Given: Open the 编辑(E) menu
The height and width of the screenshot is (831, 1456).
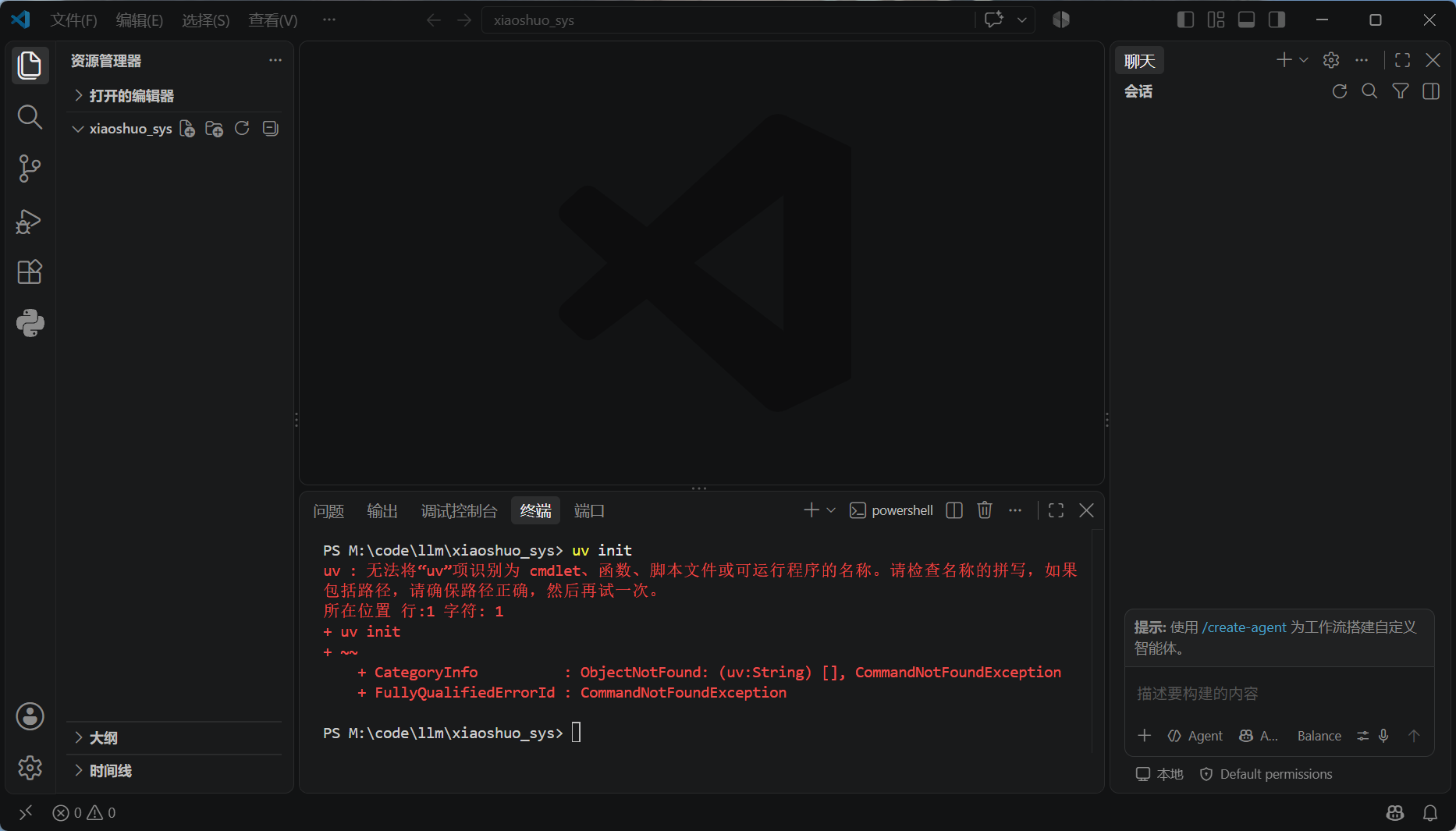Looking at the screenshot, I should (140, 20).
